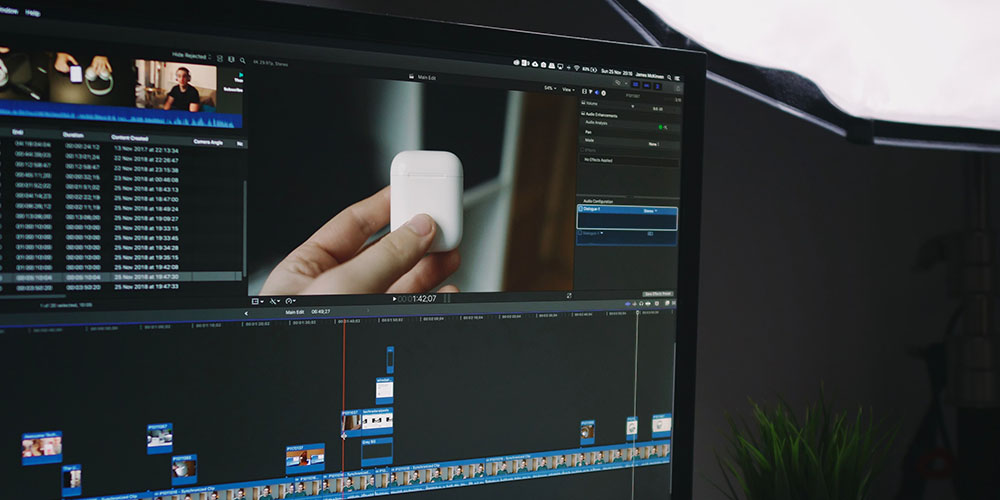1000x500 pixels.
Task: Click the Main Edit project name in timeline
Action: 294,311
